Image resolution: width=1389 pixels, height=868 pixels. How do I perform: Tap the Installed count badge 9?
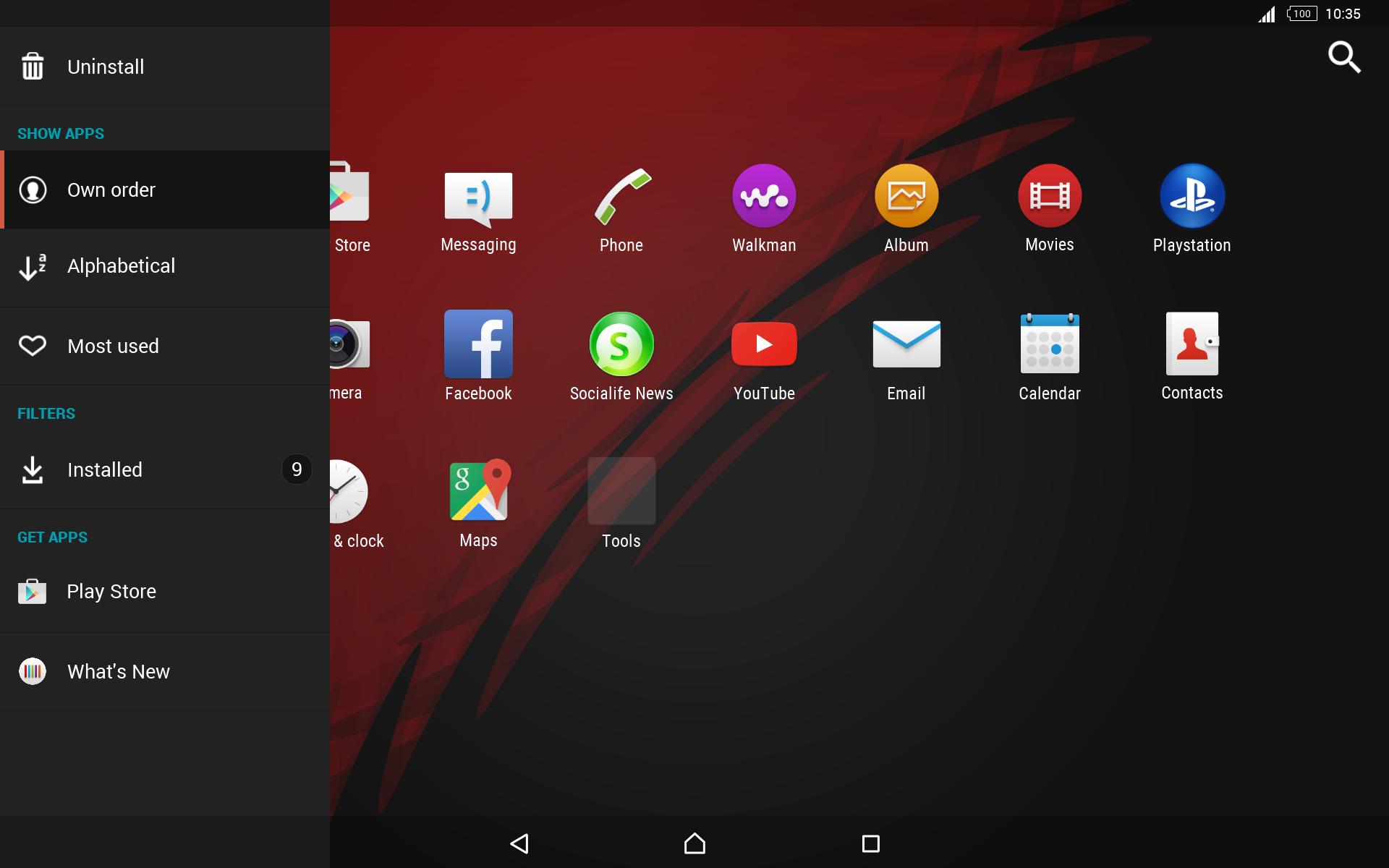(297, 469)
